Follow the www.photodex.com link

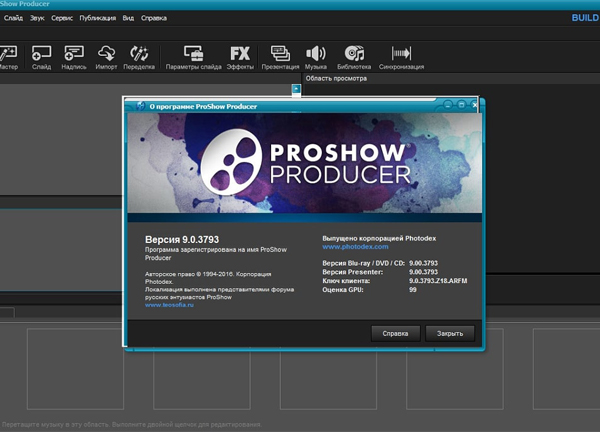click(355, 246)
